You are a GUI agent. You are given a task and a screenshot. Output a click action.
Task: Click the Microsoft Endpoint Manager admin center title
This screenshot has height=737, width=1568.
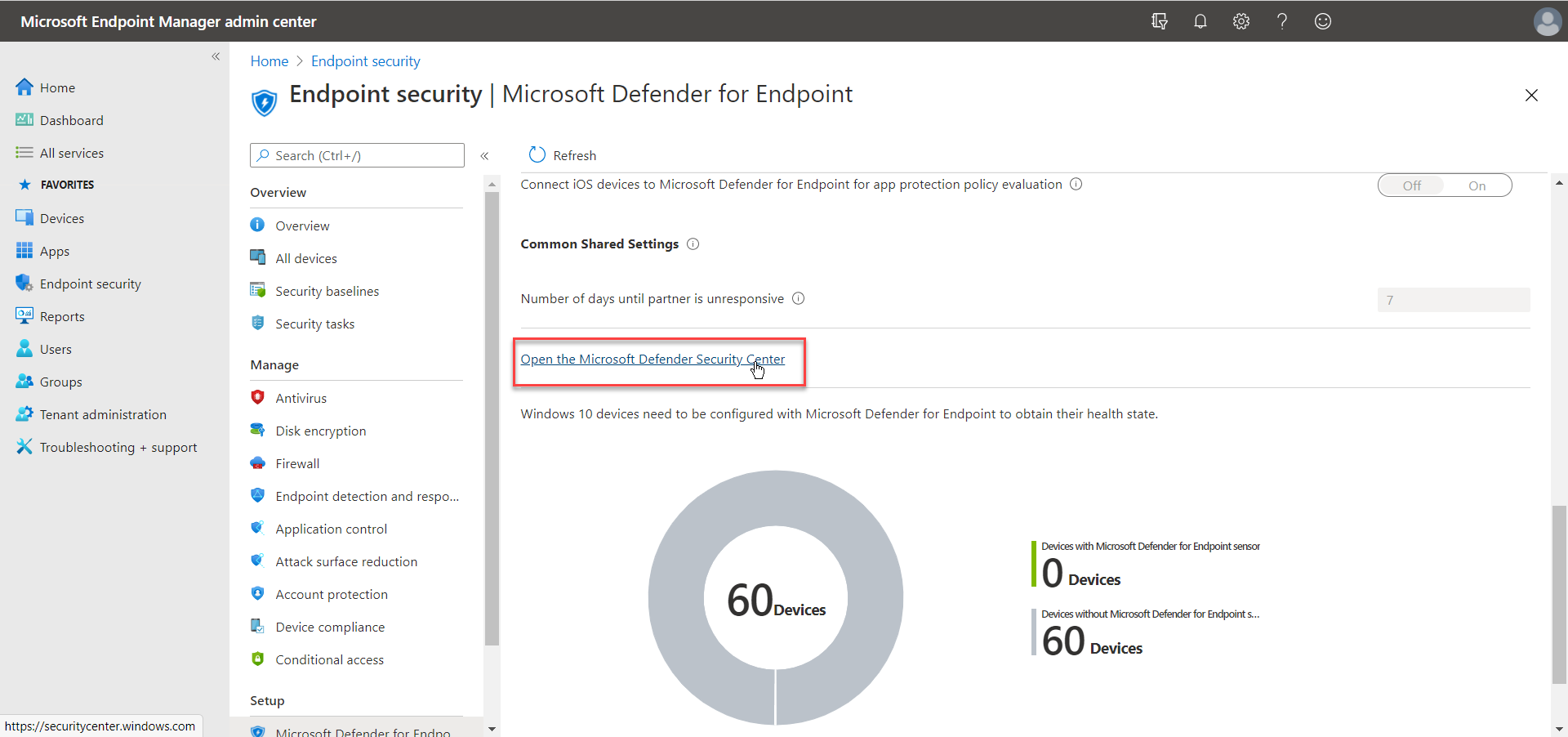pyautogui.click(x=168, y=21)
